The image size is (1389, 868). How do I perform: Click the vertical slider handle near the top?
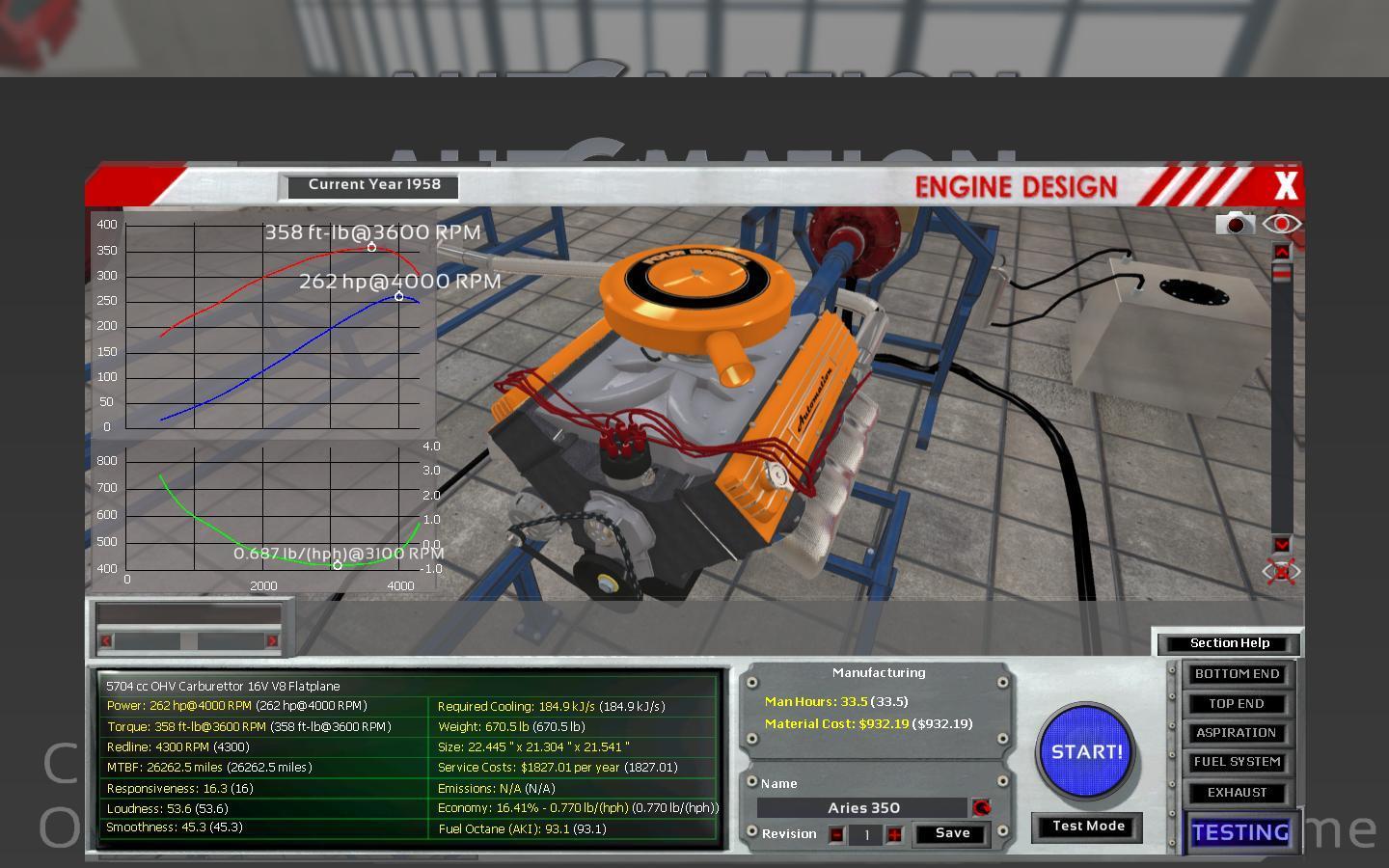(1281, 274)
